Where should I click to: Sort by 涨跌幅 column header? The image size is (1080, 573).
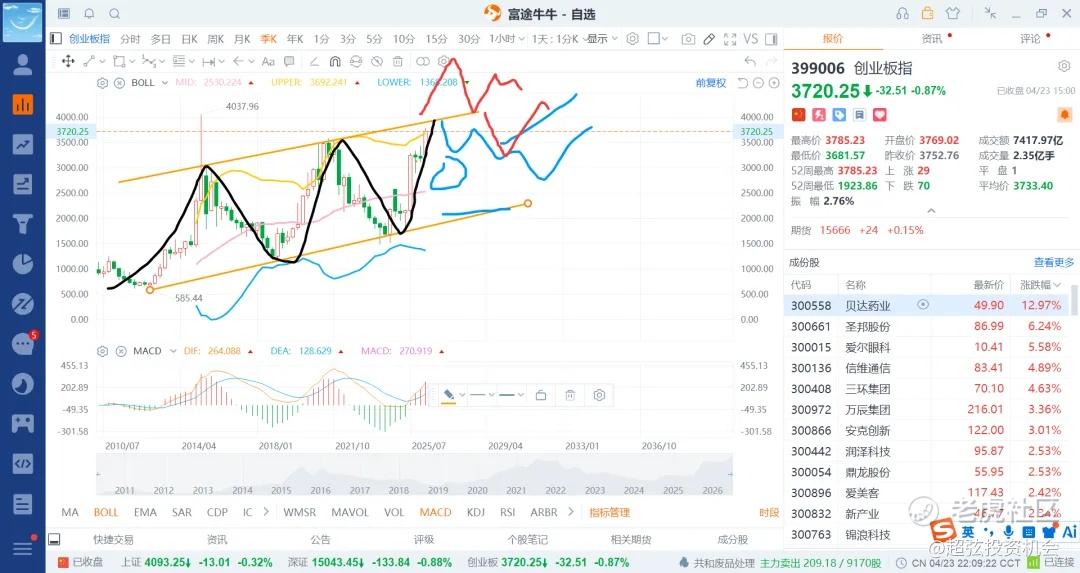(1040, 284)
